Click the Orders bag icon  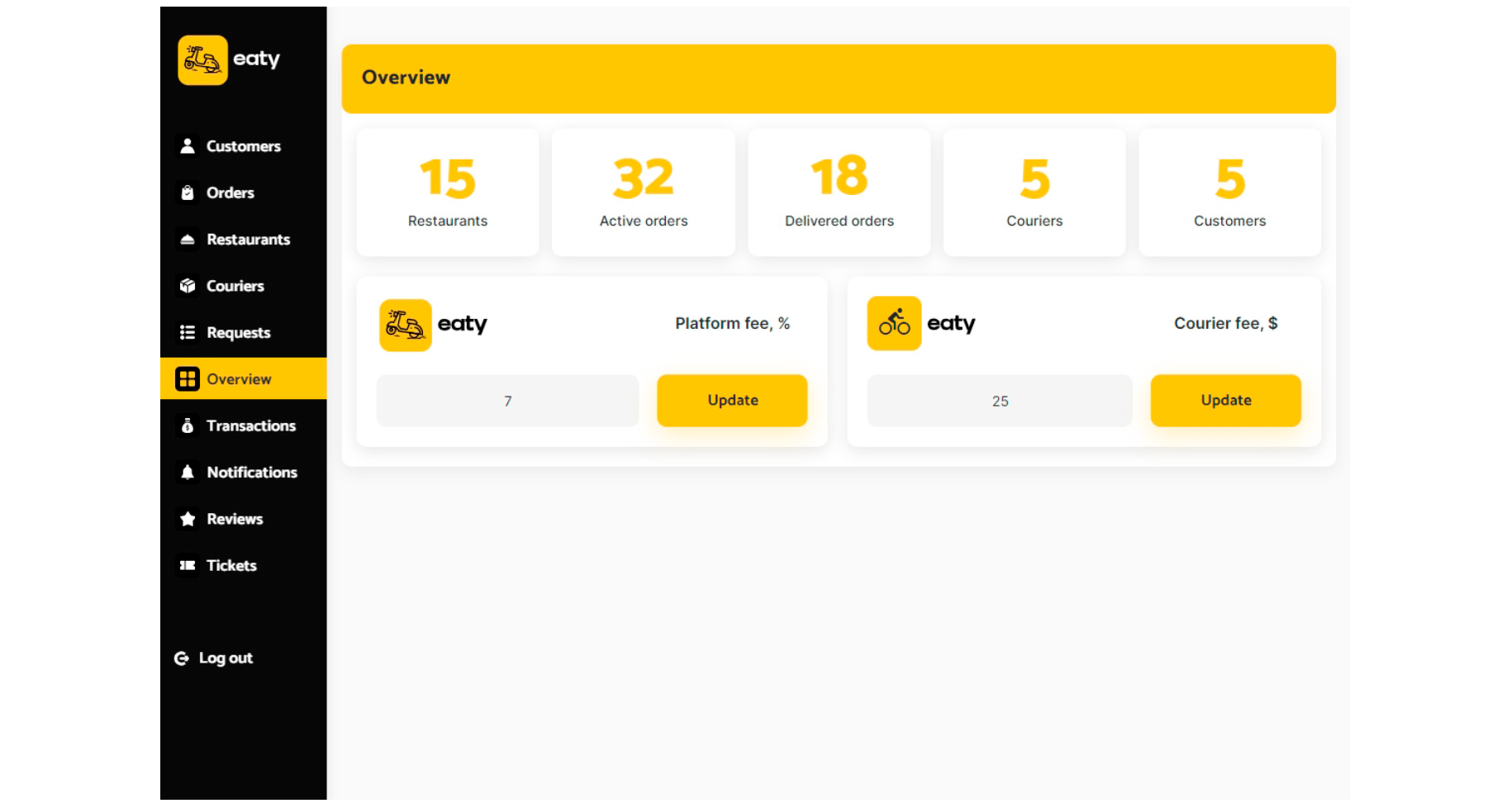(188, 192)
